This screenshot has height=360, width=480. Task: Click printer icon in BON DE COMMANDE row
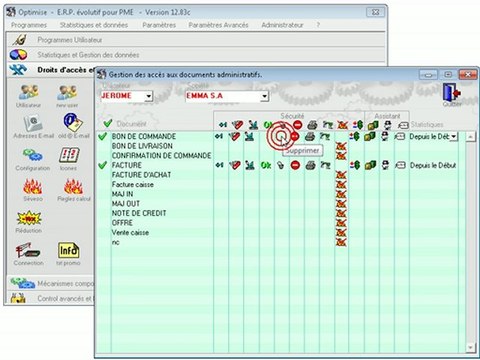(310, 136)
